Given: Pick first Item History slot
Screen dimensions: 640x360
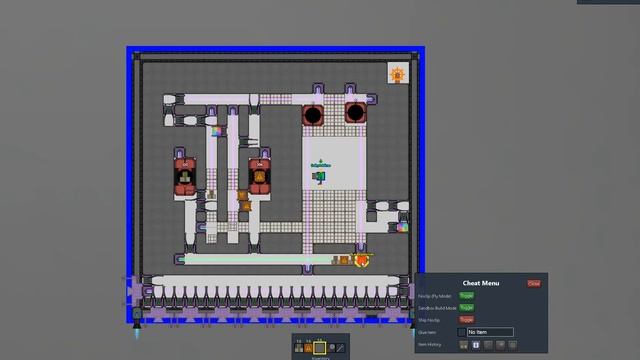Looking at the screenshot, I should click(x=464, y=345).
